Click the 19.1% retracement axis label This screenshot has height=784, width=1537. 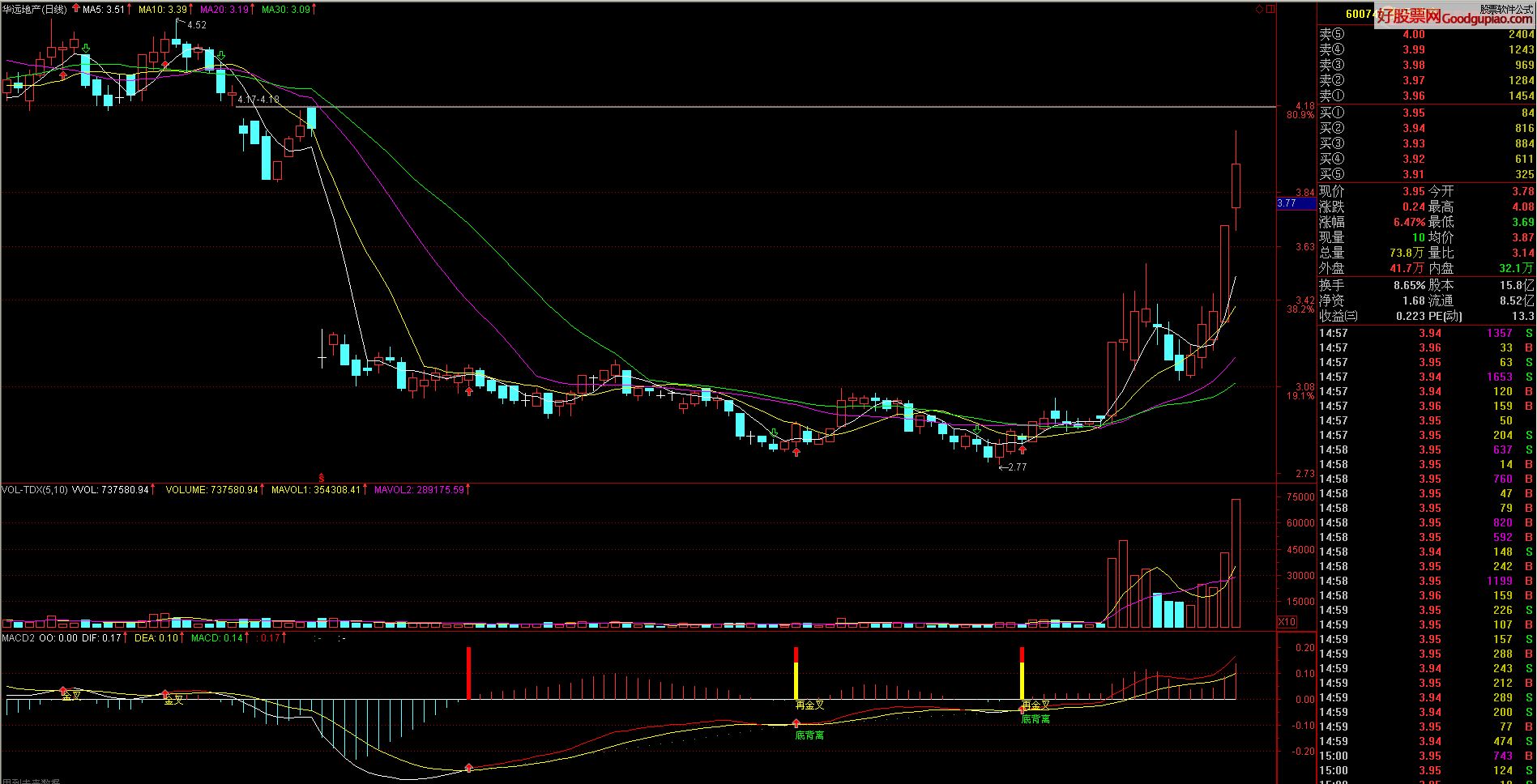point(1300,396)
